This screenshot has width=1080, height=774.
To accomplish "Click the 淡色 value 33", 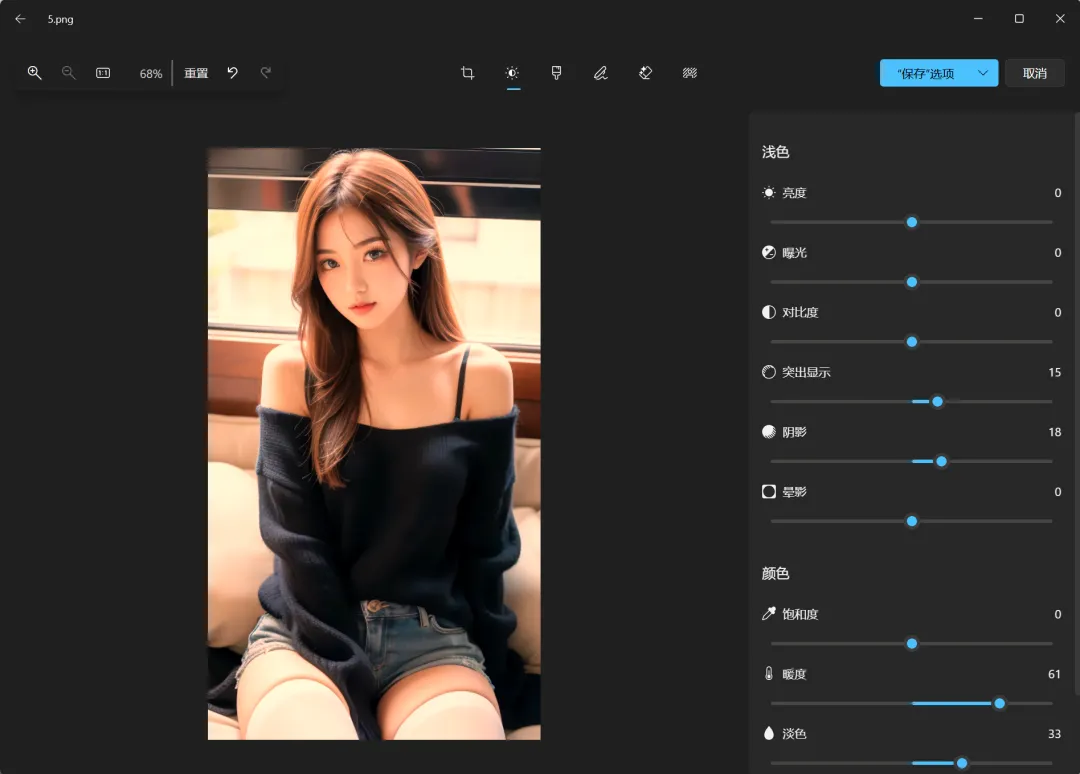I will [x=1055, y=734].
